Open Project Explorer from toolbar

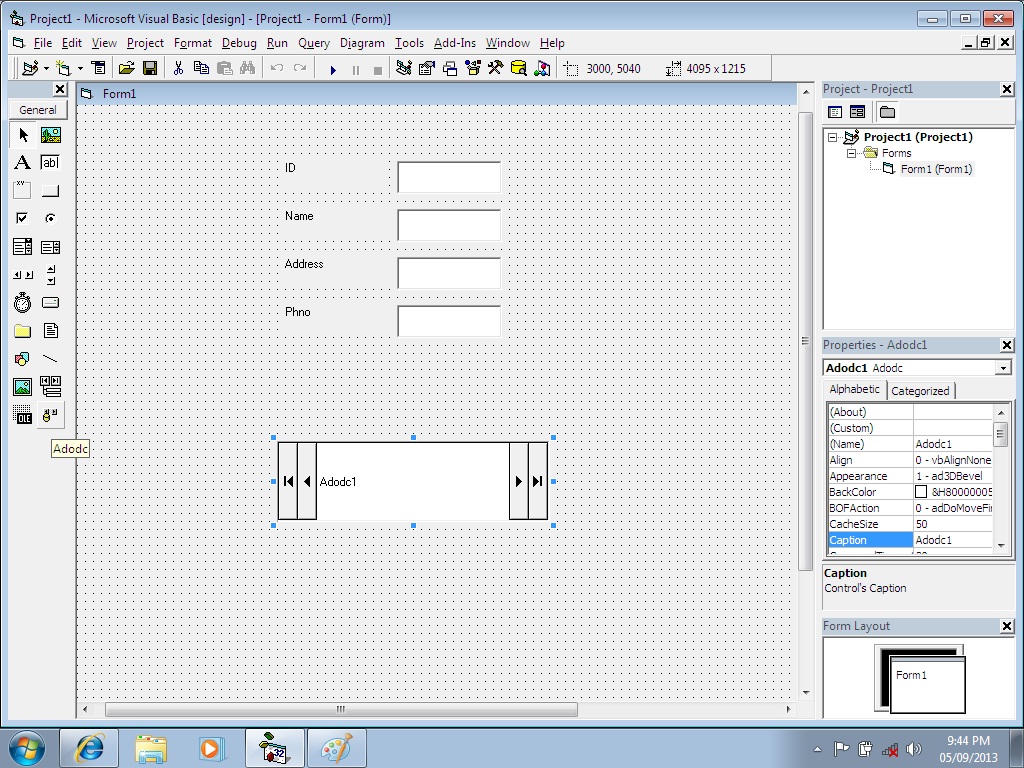[x=404, y=68]
